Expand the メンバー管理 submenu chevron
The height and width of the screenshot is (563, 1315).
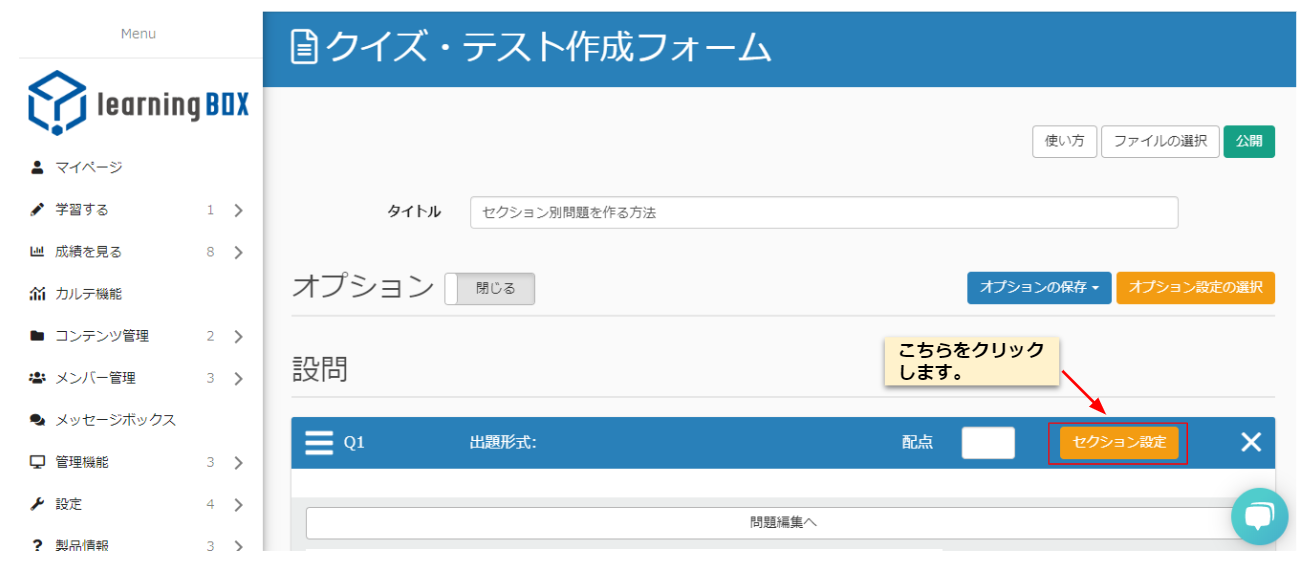[238, 378]
